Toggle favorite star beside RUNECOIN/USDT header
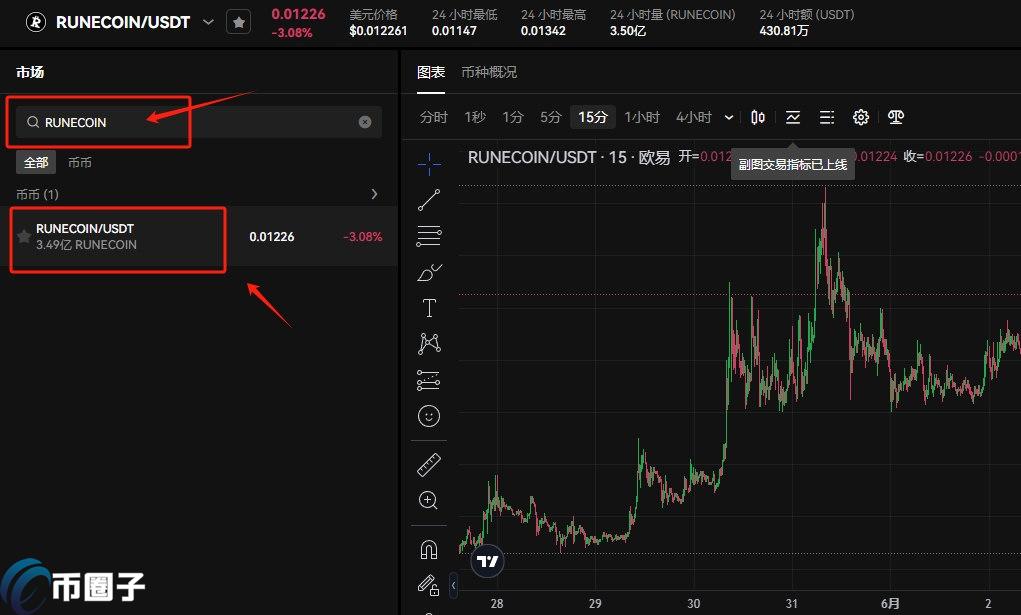 (238, 22)
